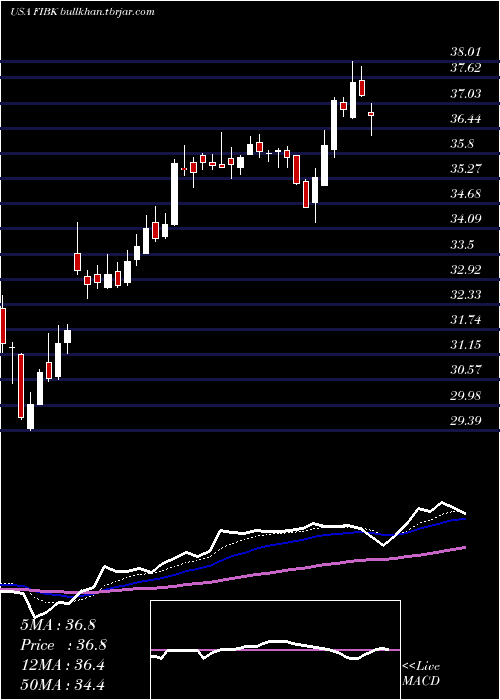Click the pink 50MA line's right end

pyautogui.click(x=464, y=547)
